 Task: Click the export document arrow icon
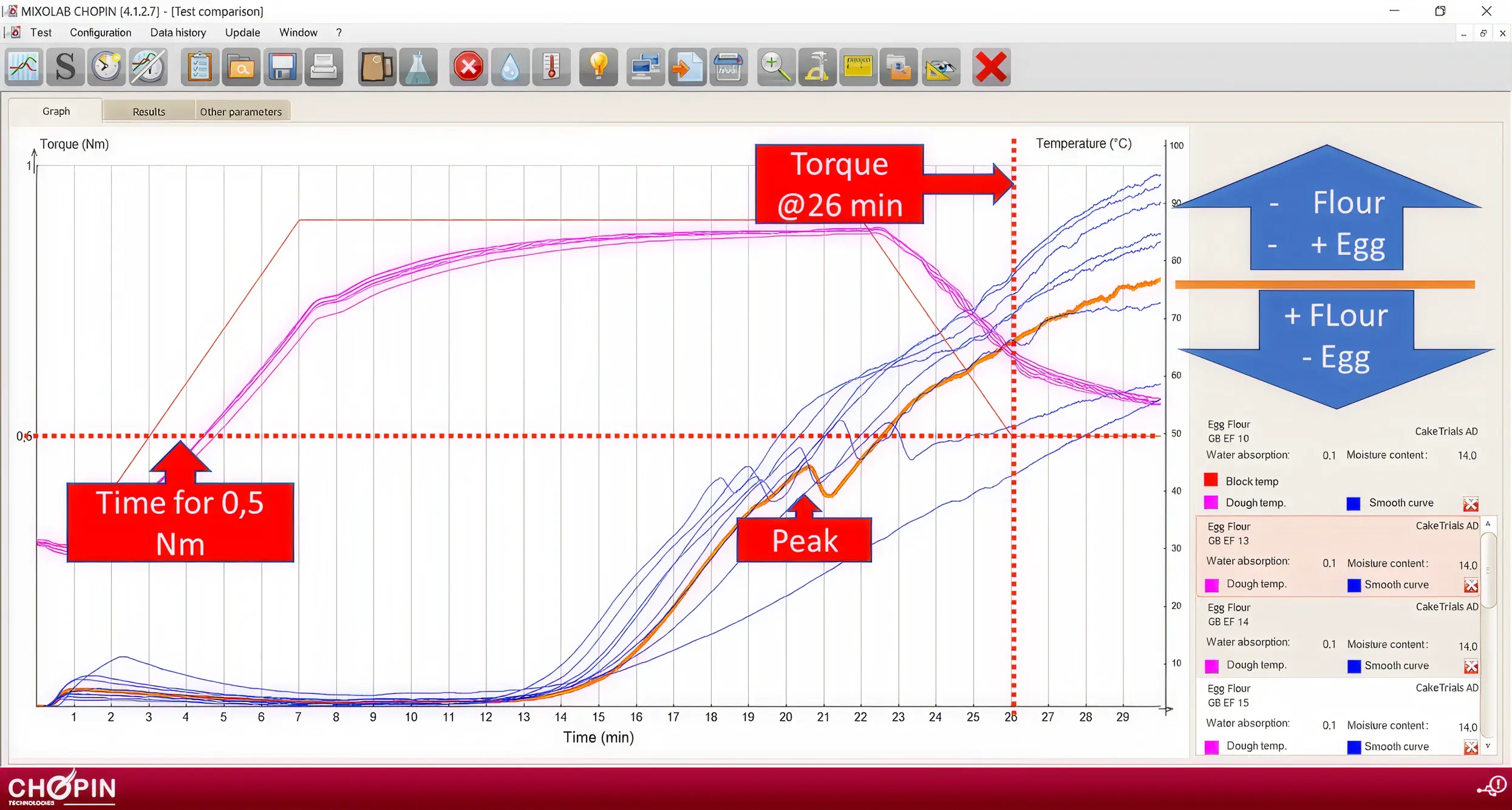click(x=687, y=67)
